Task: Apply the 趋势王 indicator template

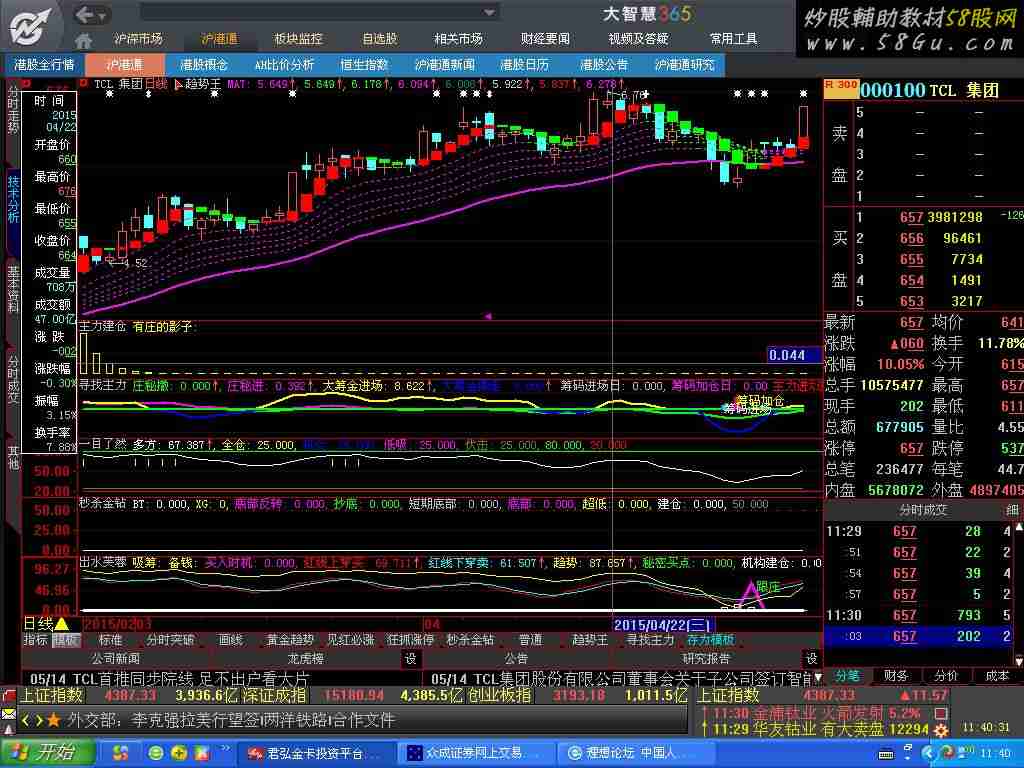Action: (x=590, y=640)
